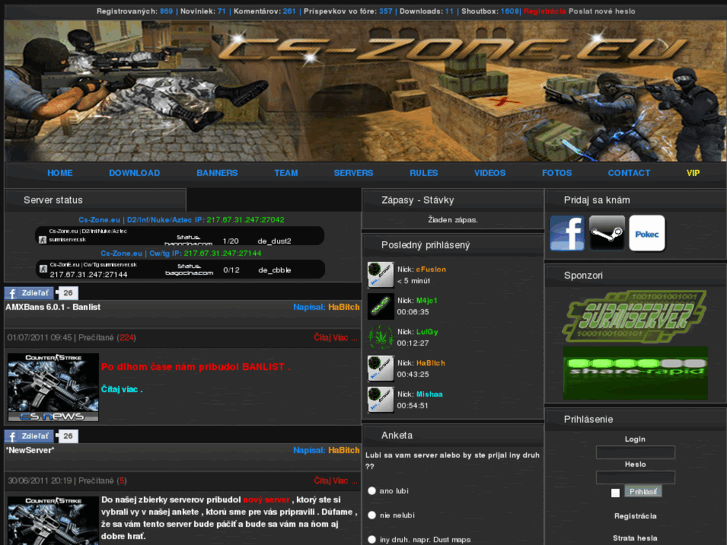
Task: Click the cs-zone.eu header banner
Action: (x=365, y=91)
